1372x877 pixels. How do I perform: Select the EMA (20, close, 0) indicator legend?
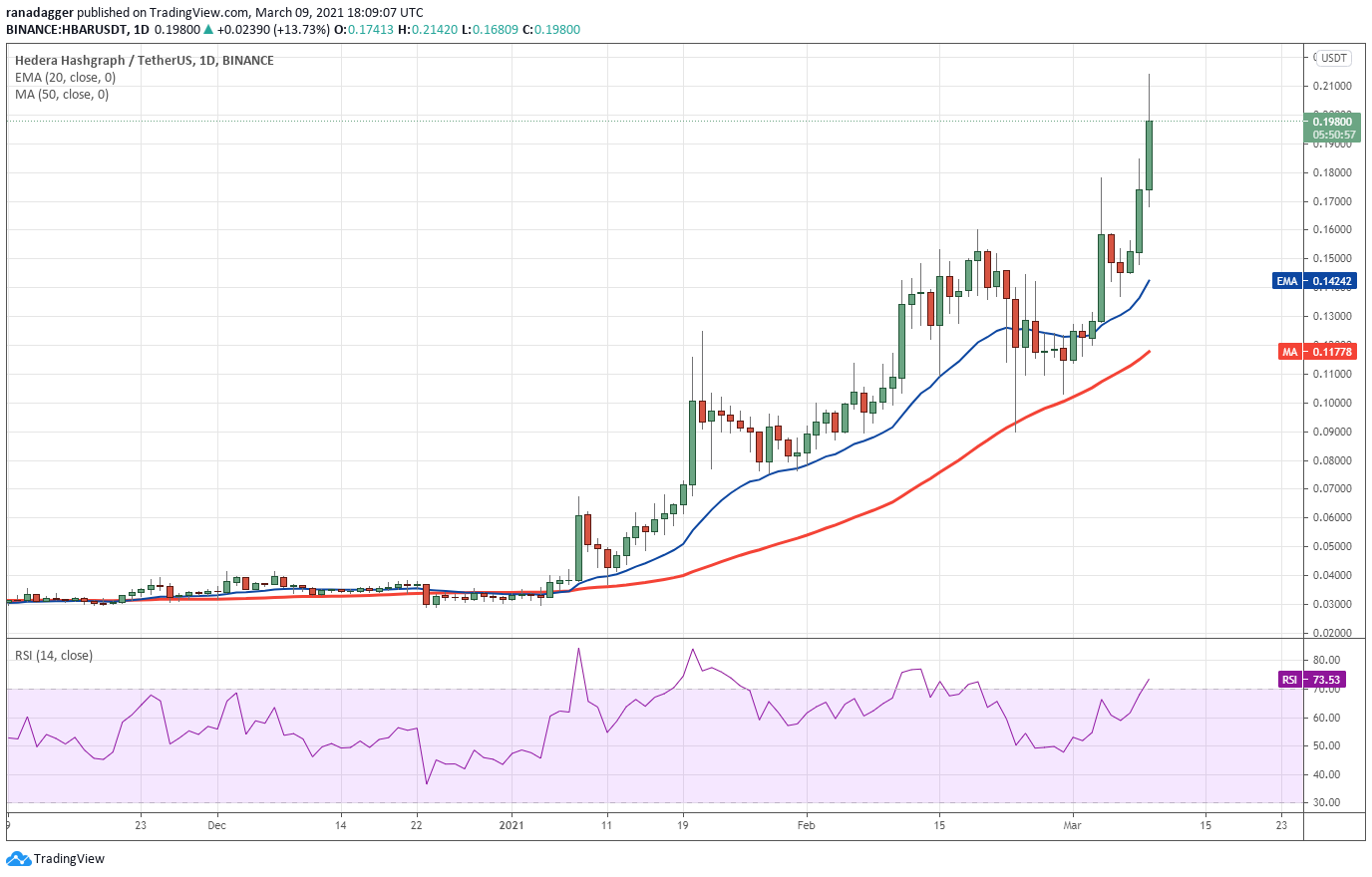tap(65, 78)
